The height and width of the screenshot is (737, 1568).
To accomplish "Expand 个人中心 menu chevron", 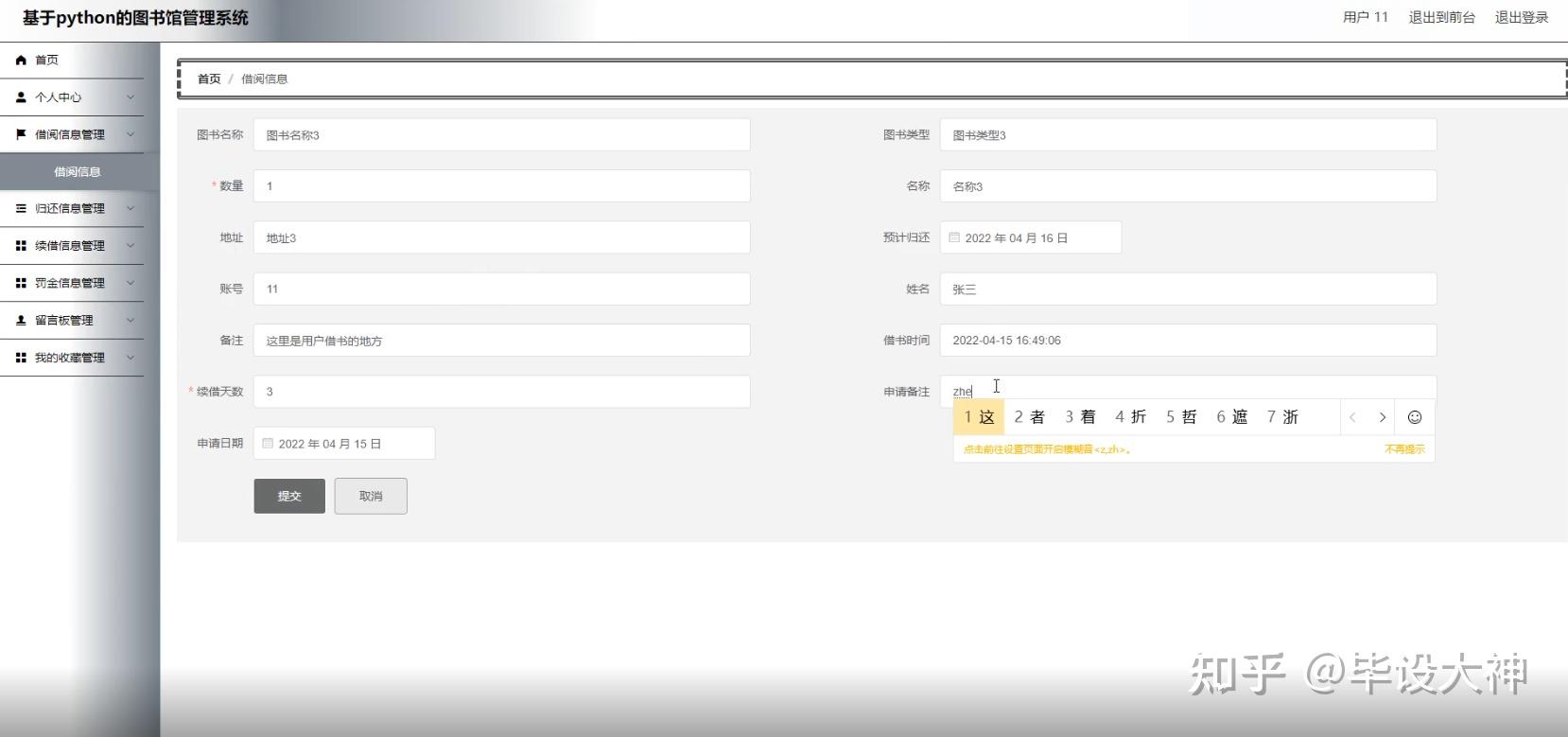I will pyautogui.click(x=131, y=97).
